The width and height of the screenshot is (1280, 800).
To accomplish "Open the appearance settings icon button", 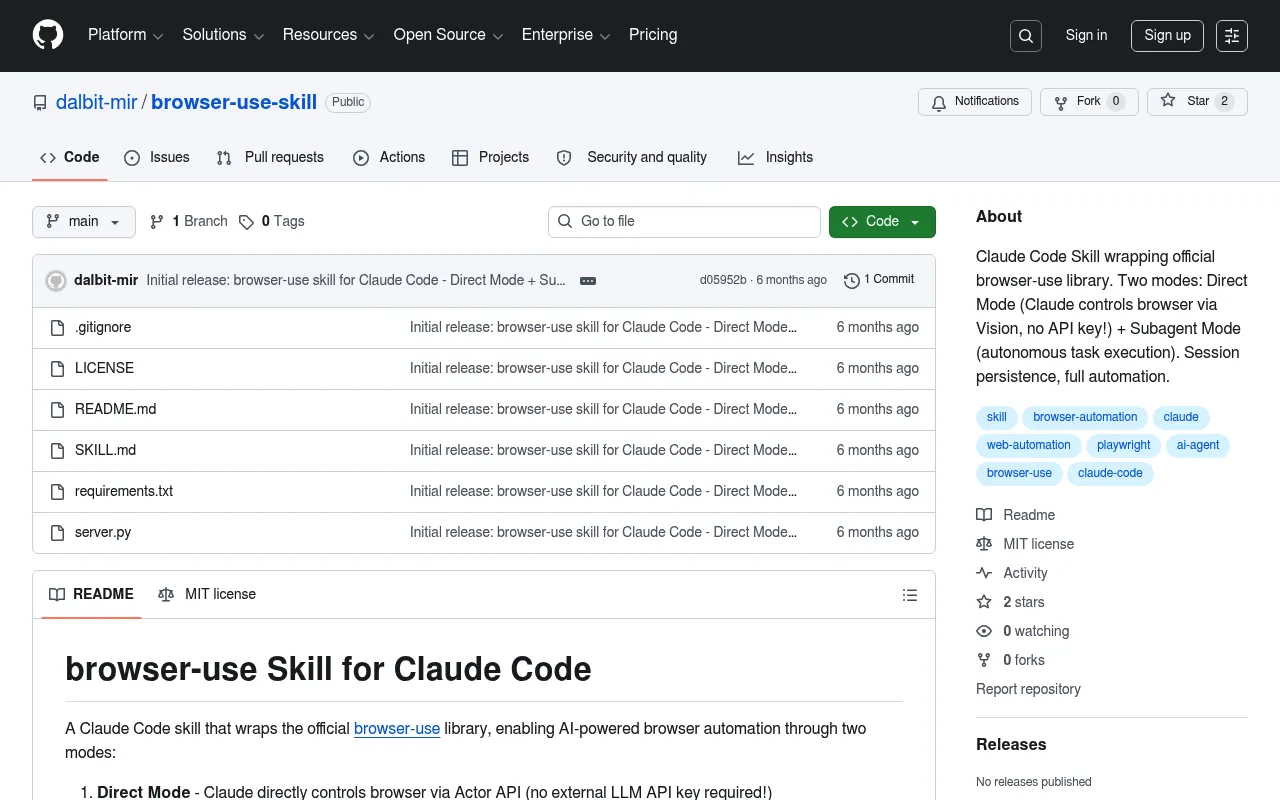I will pos(1232,36).
